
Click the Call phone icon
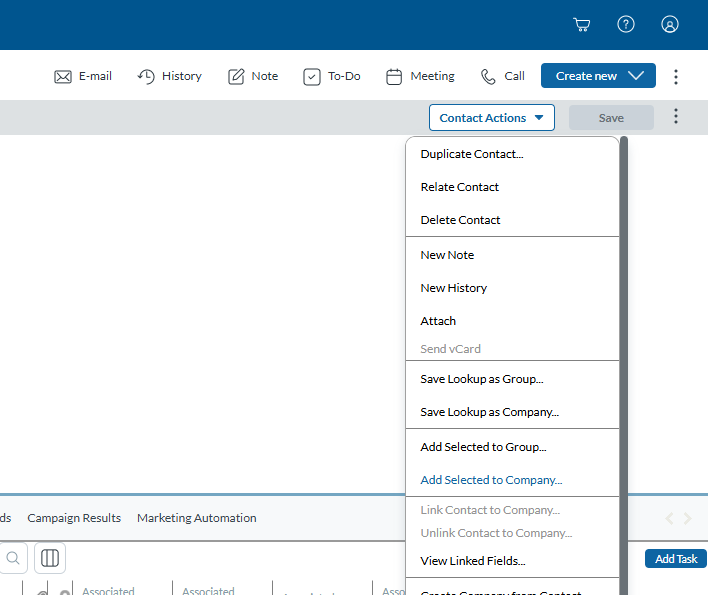(x=488, y=76)
